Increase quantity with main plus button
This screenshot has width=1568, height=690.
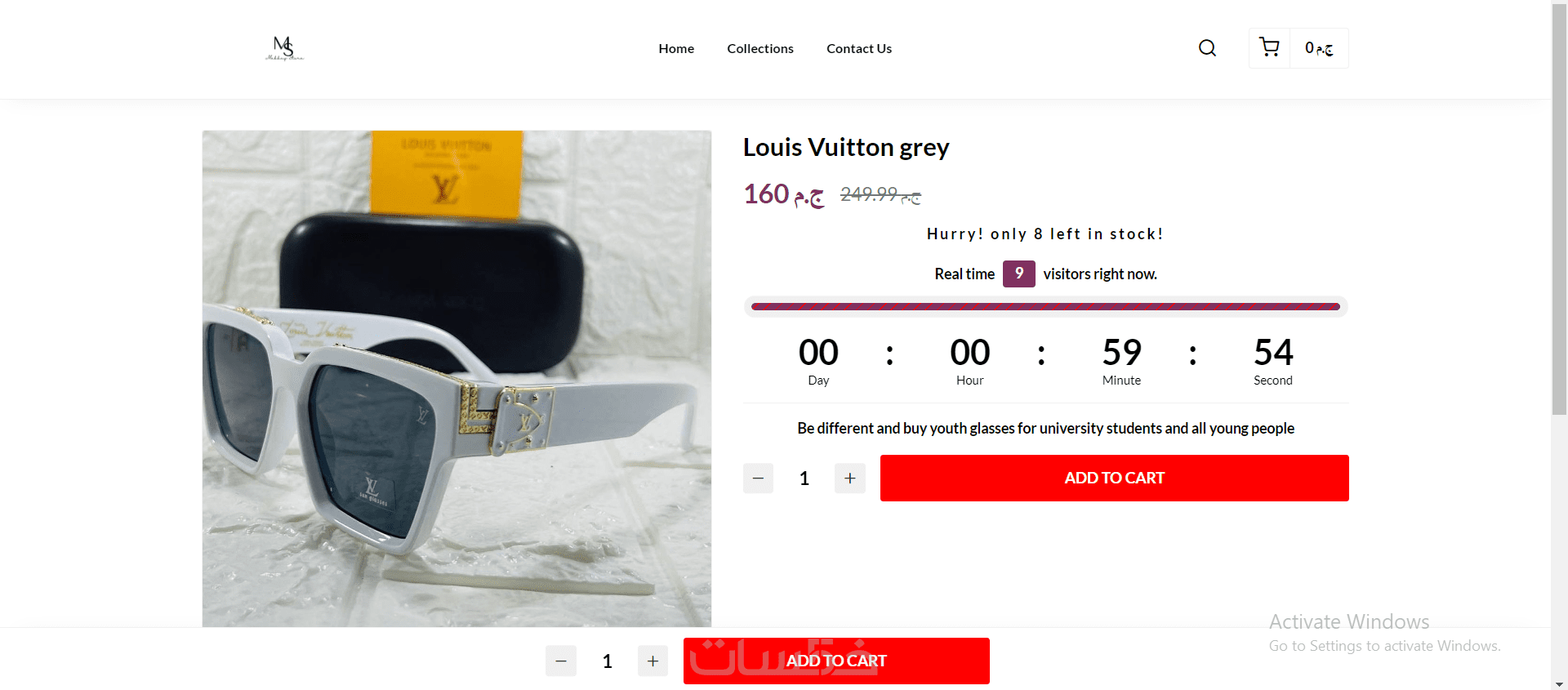tap(850, 479)
